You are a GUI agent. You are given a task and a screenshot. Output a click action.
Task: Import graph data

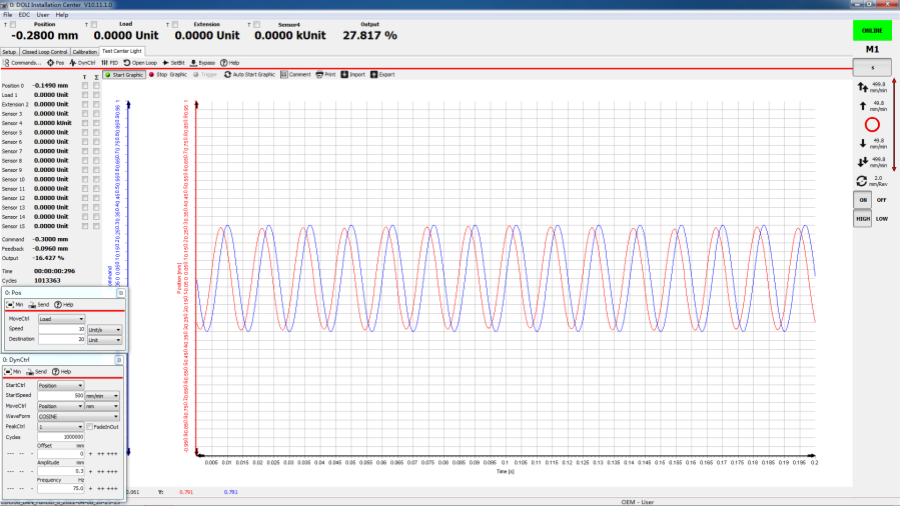353,75
